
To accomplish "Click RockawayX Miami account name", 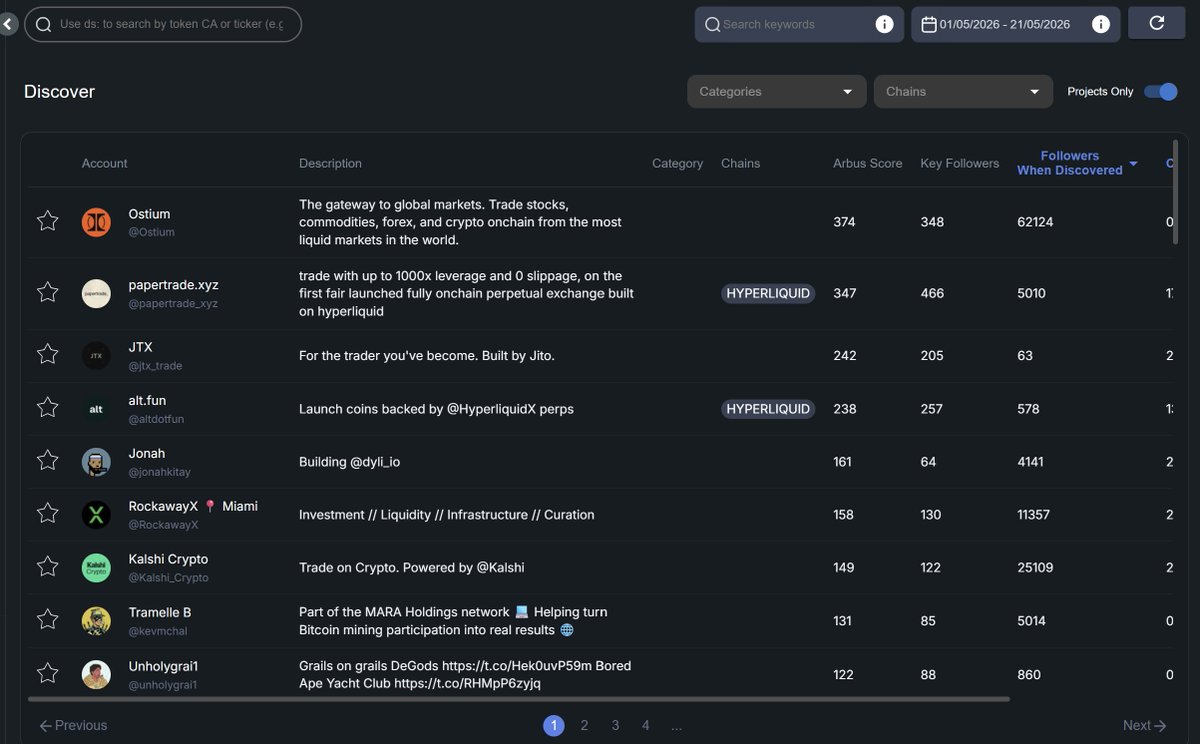I will (193, 506).
